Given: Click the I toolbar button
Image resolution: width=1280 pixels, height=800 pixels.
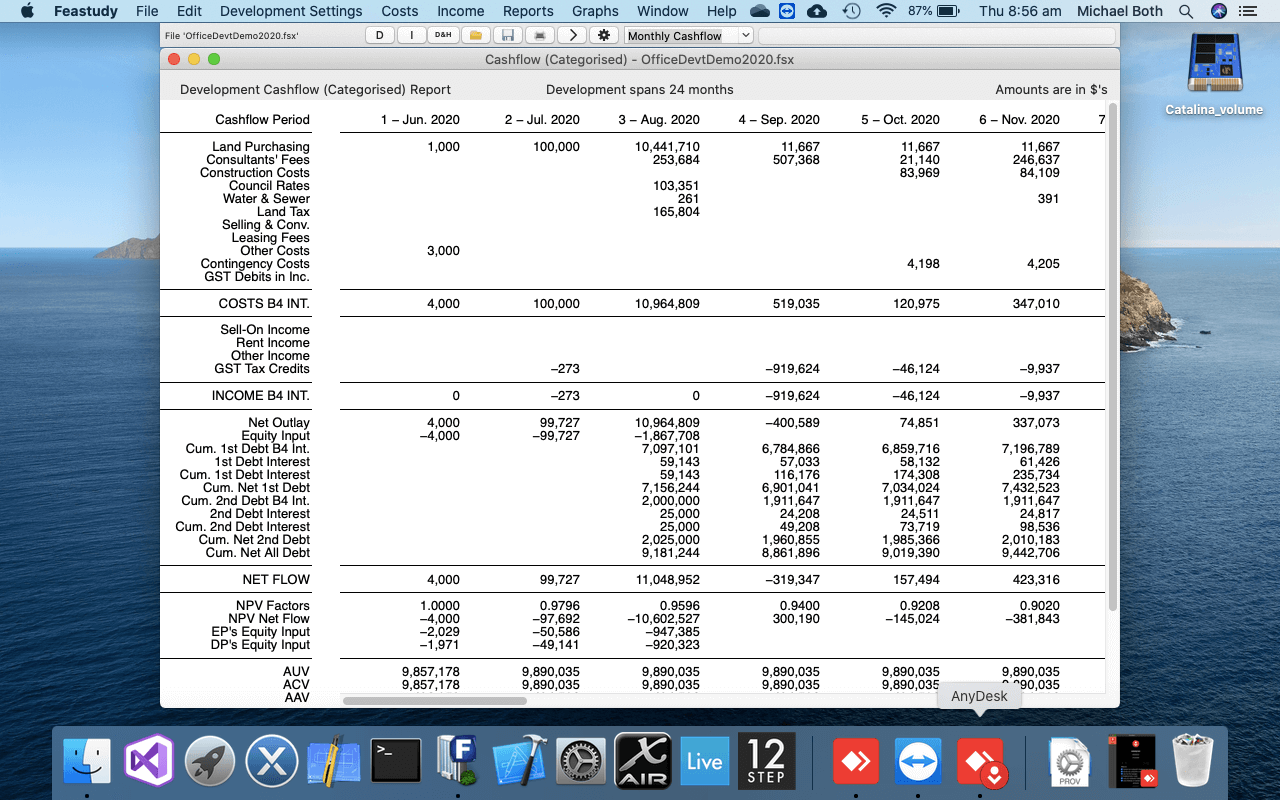Looking at the screenshot, I should point(412,36).
